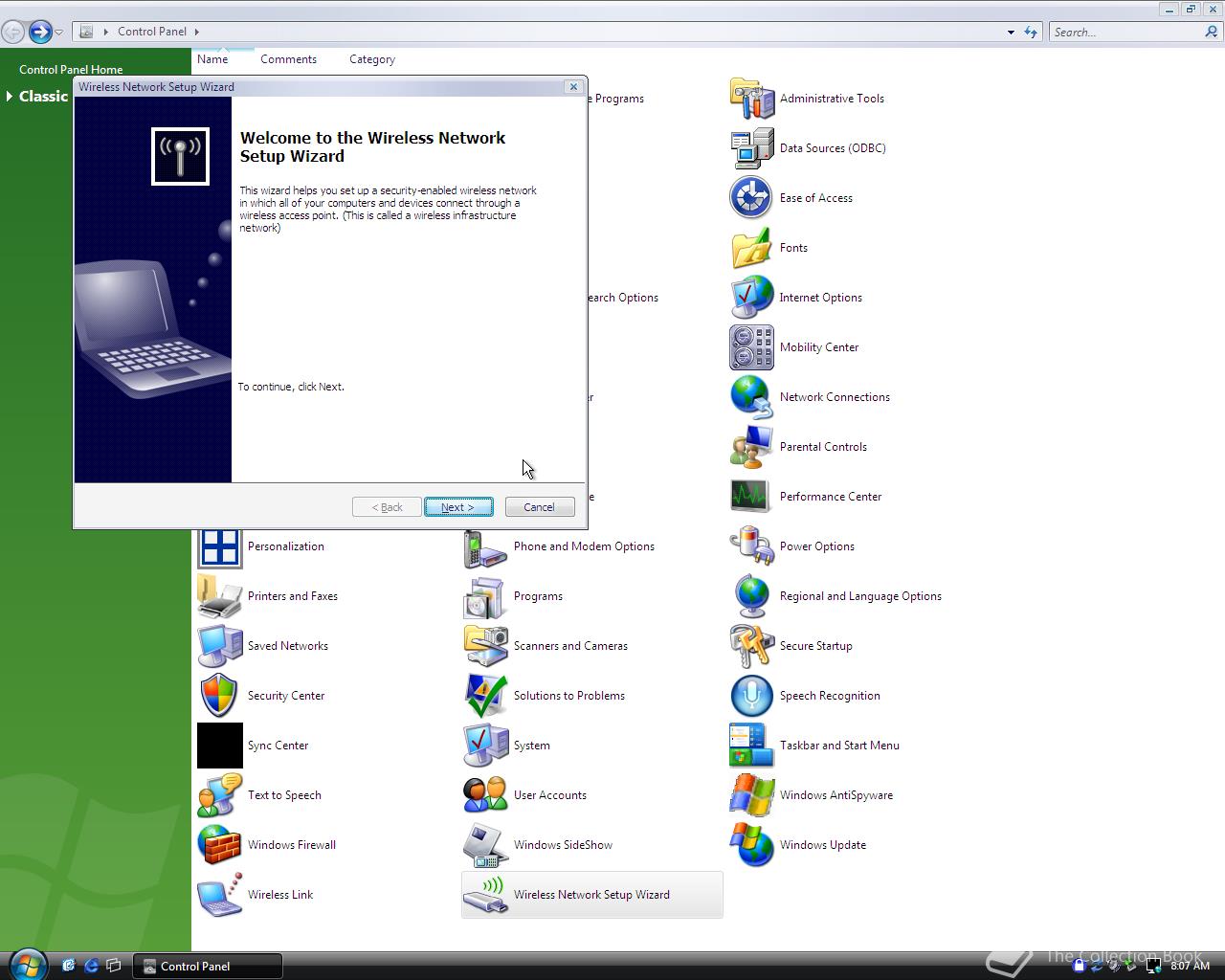Image resolution: width=1225 pixels, height=980 pixels.
Task: Go to Control Panel Home
Action: [71, 70]
